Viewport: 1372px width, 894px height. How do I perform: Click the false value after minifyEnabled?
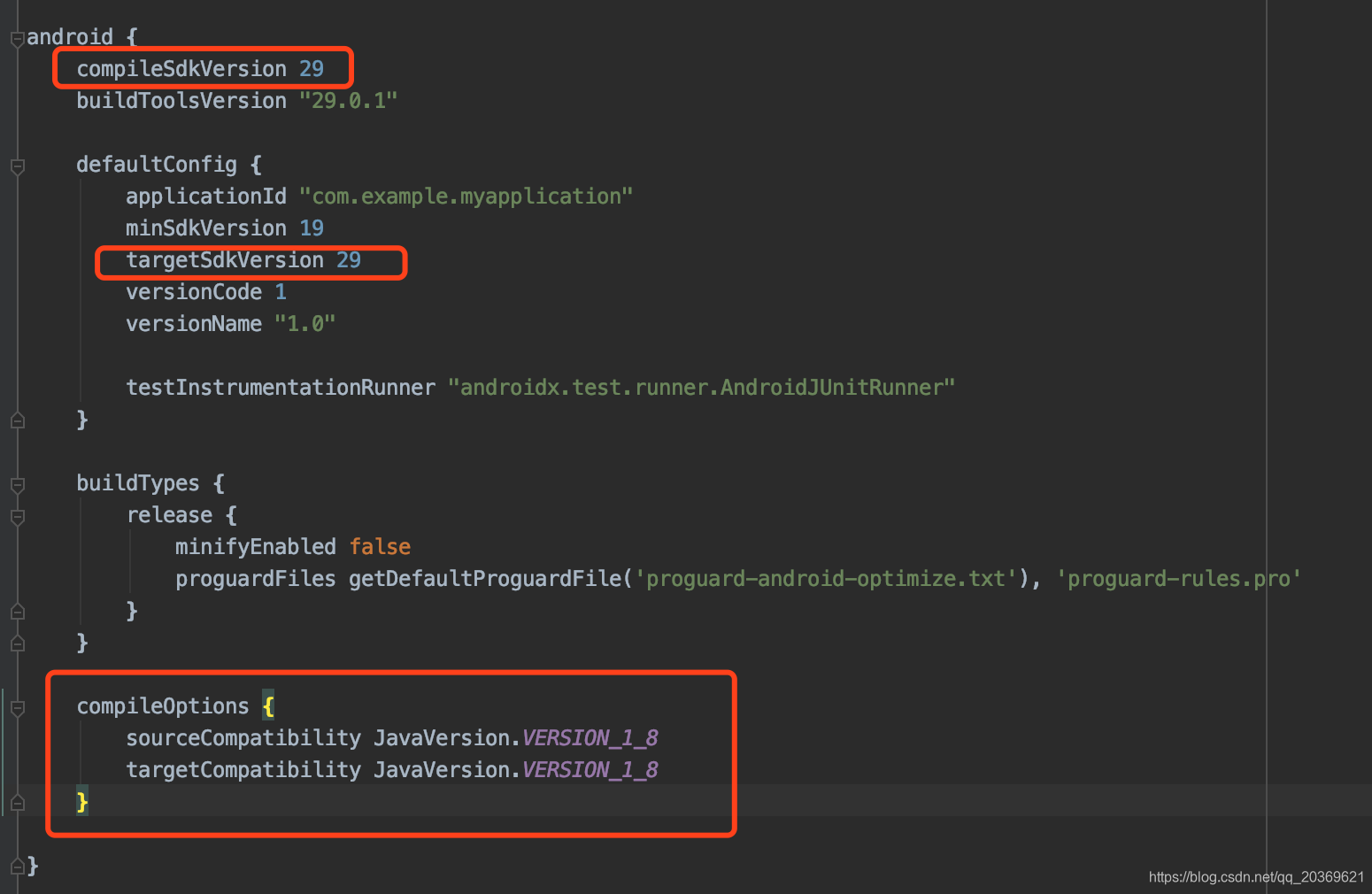(x=380, y=546)
